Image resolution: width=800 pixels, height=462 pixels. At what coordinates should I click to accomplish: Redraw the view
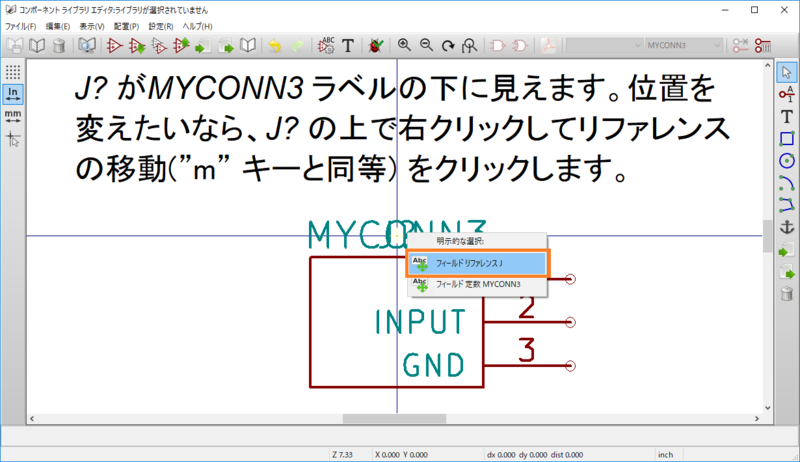(x=448, y=46)
